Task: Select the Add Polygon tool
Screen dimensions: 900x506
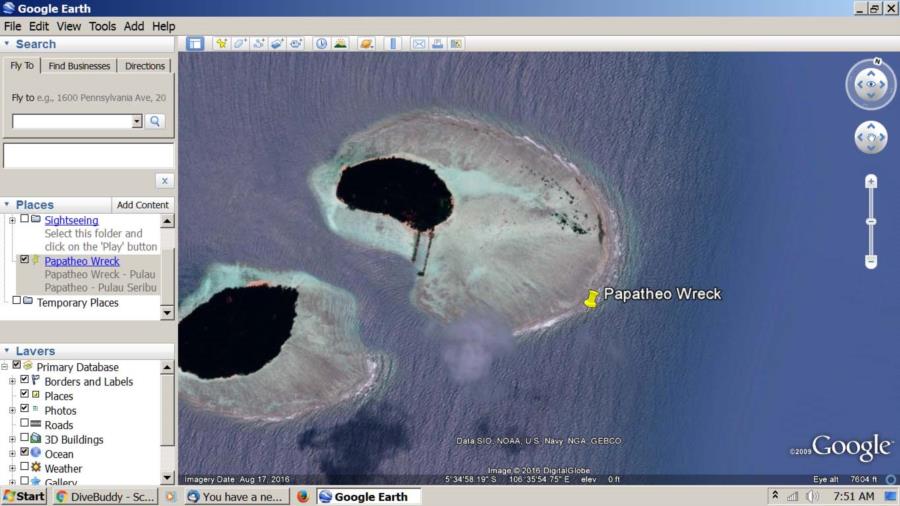Action: [239, 44]
